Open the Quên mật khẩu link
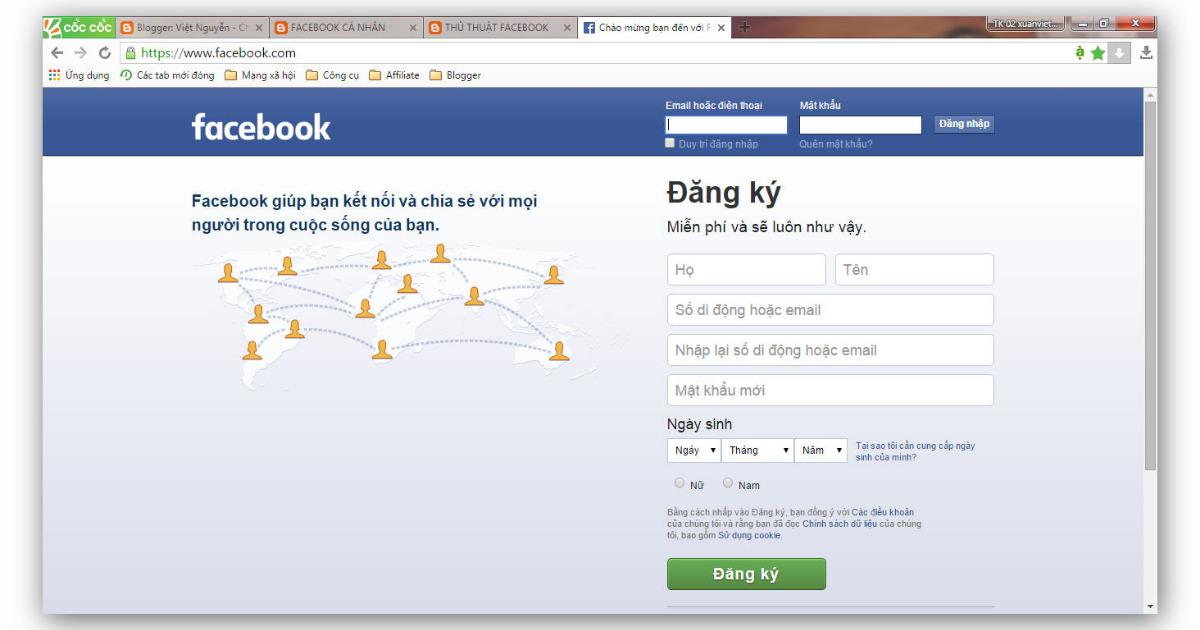Screen dimensions: 1200x630 [838, 143]
